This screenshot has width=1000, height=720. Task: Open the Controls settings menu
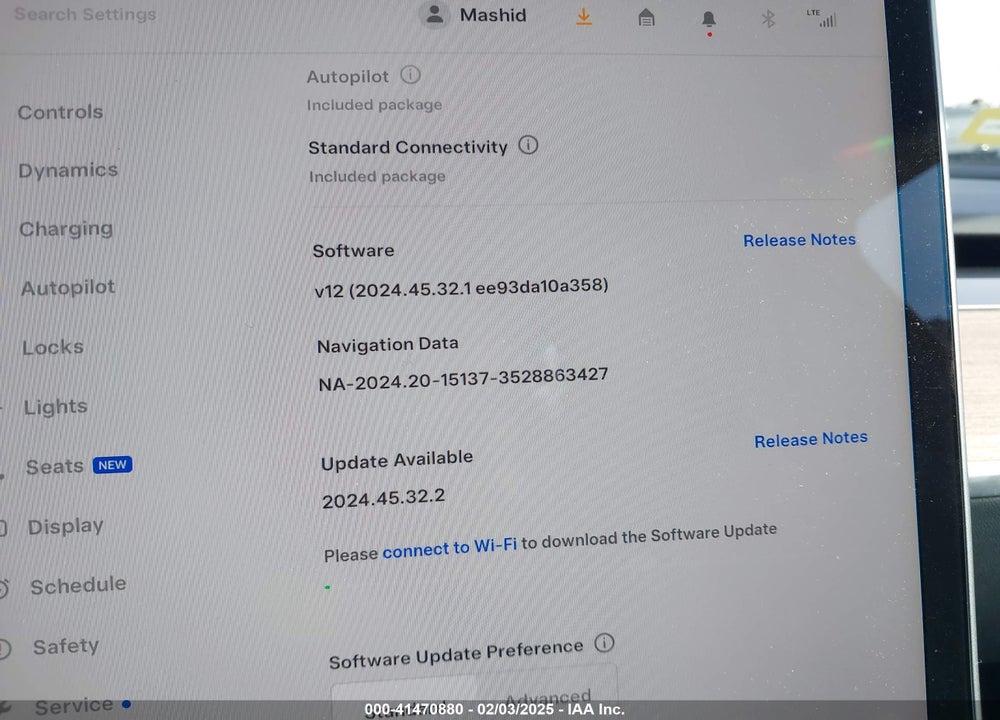pos(61,112)
